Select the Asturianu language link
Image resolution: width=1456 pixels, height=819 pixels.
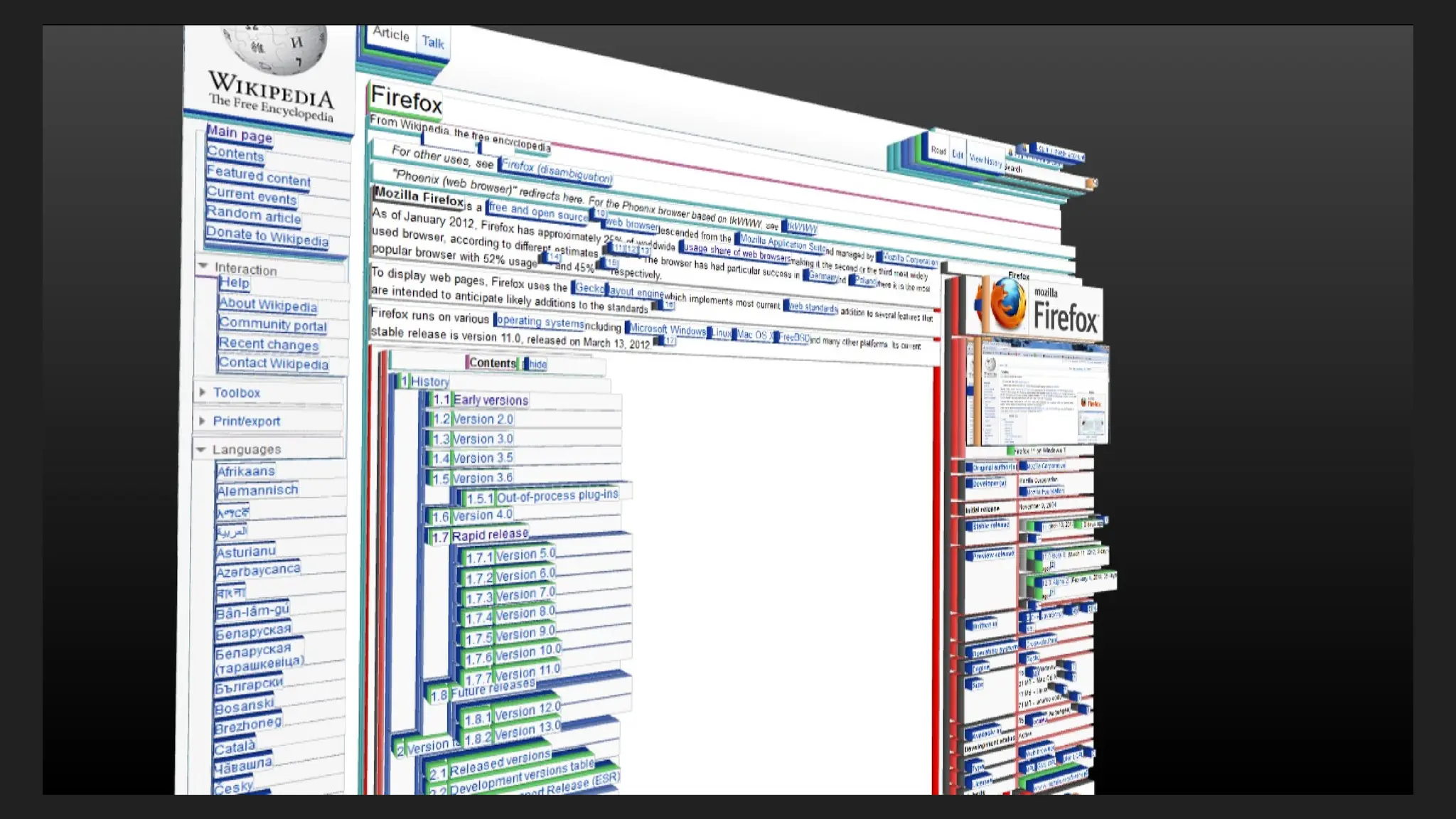pyautogui.click(x=246, y=552)
